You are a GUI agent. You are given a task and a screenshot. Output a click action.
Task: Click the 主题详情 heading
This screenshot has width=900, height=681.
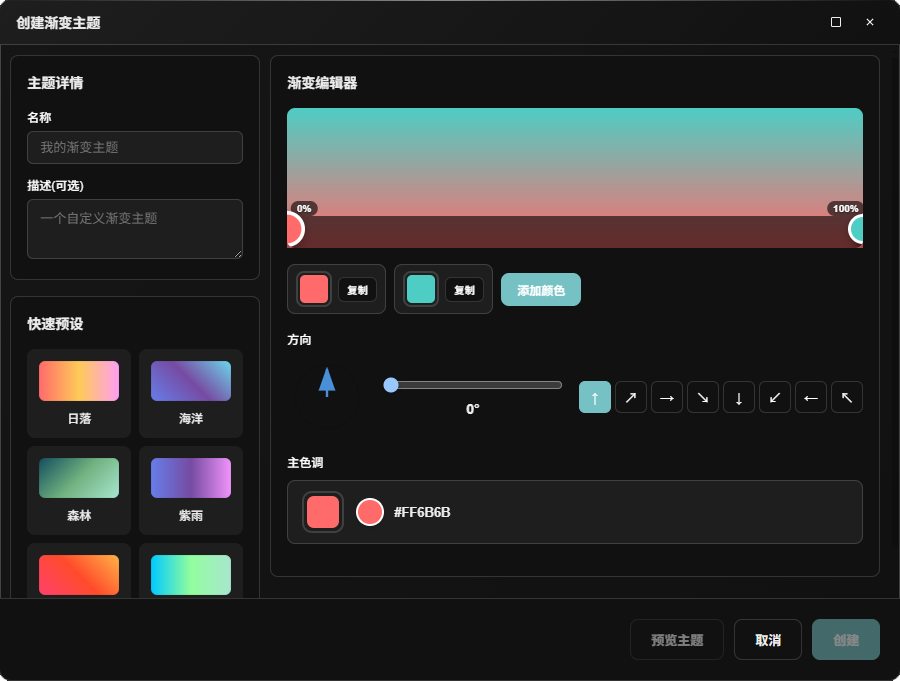[56, 83]
